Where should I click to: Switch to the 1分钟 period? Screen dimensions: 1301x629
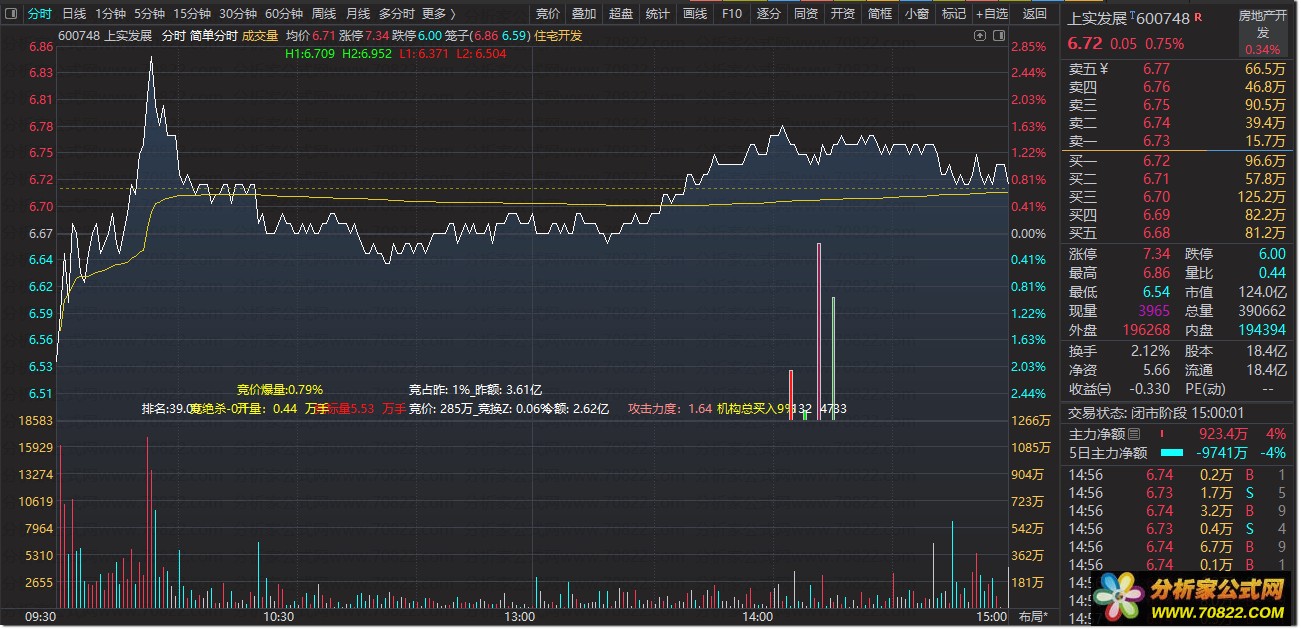(x=110, y=14)
